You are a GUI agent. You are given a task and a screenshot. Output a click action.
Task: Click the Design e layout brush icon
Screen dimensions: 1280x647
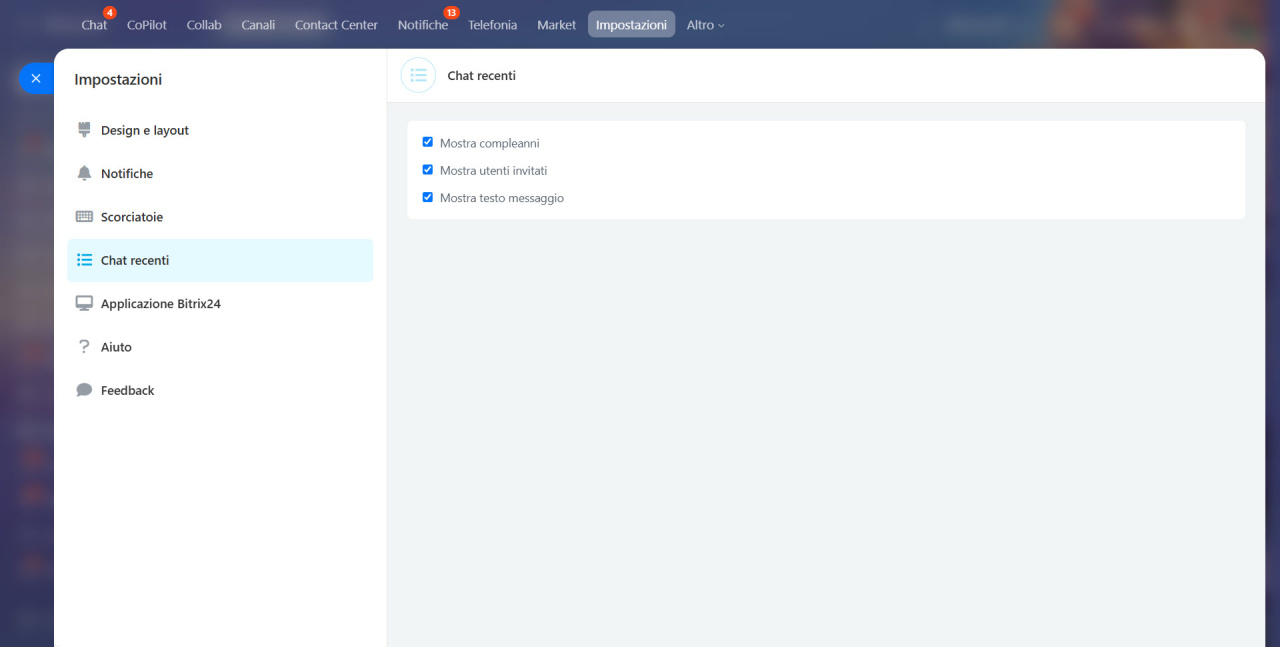[84, 130]
